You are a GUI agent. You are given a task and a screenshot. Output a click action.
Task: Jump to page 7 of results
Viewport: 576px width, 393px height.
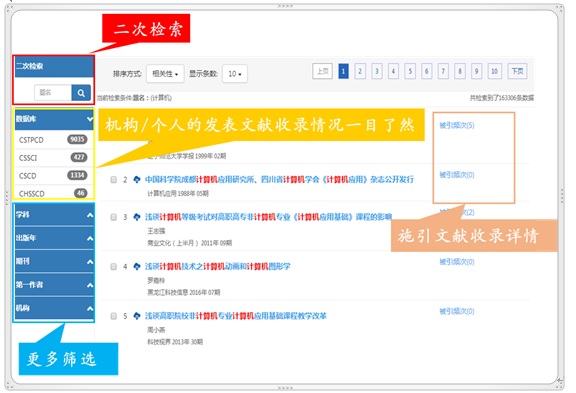click(x=443, y=71)
